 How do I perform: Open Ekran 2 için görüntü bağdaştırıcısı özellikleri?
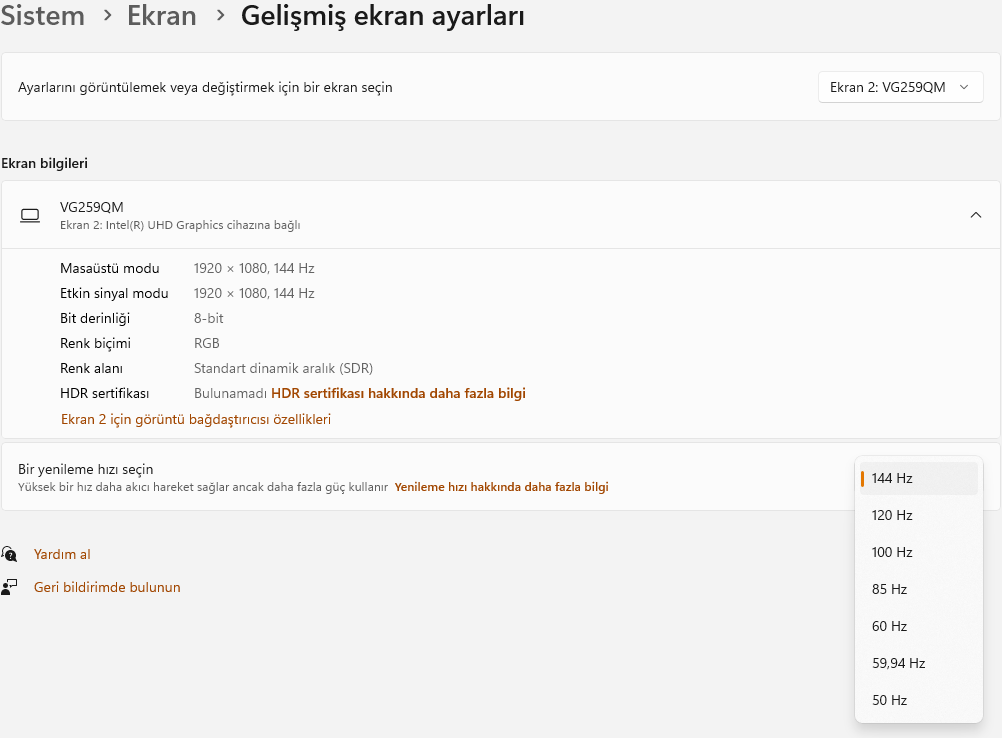196,419
